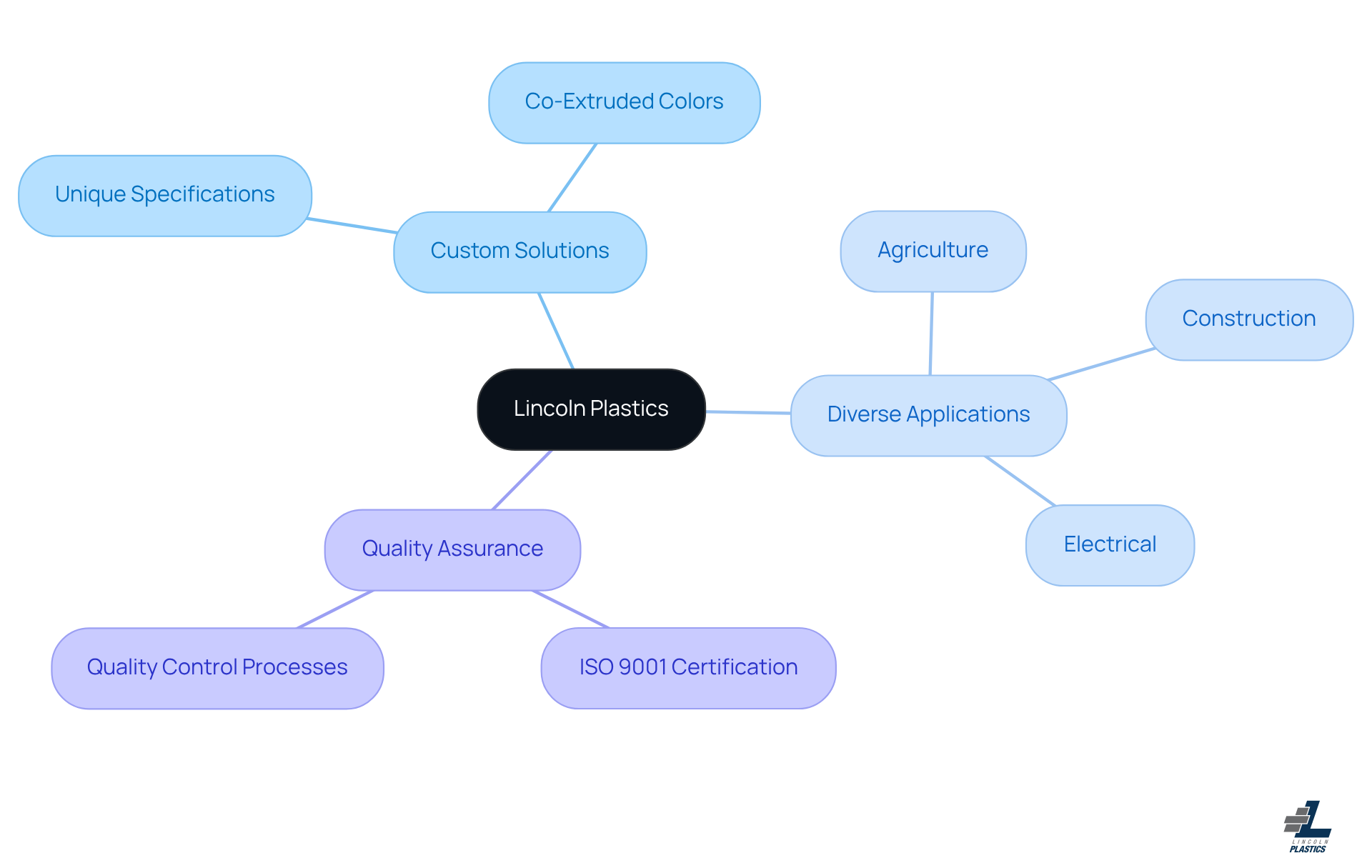The width and height of the screenshot is (1372, 868).
Task: Click the Lincoln Plastics to Diverse Applications line
Action: [748, 412]
